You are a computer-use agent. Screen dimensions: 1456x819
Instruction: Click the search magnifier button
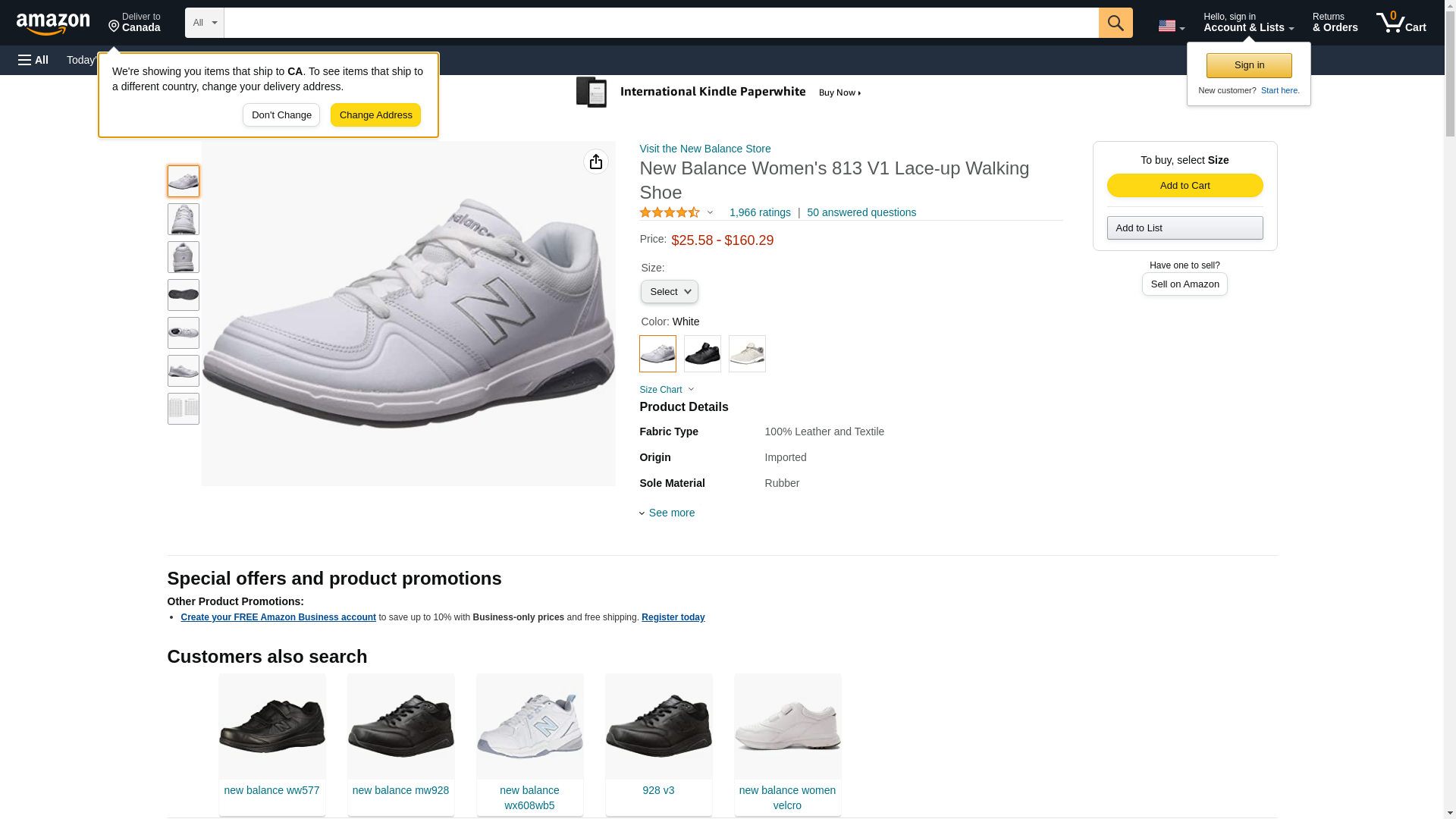click(1115, 23)
